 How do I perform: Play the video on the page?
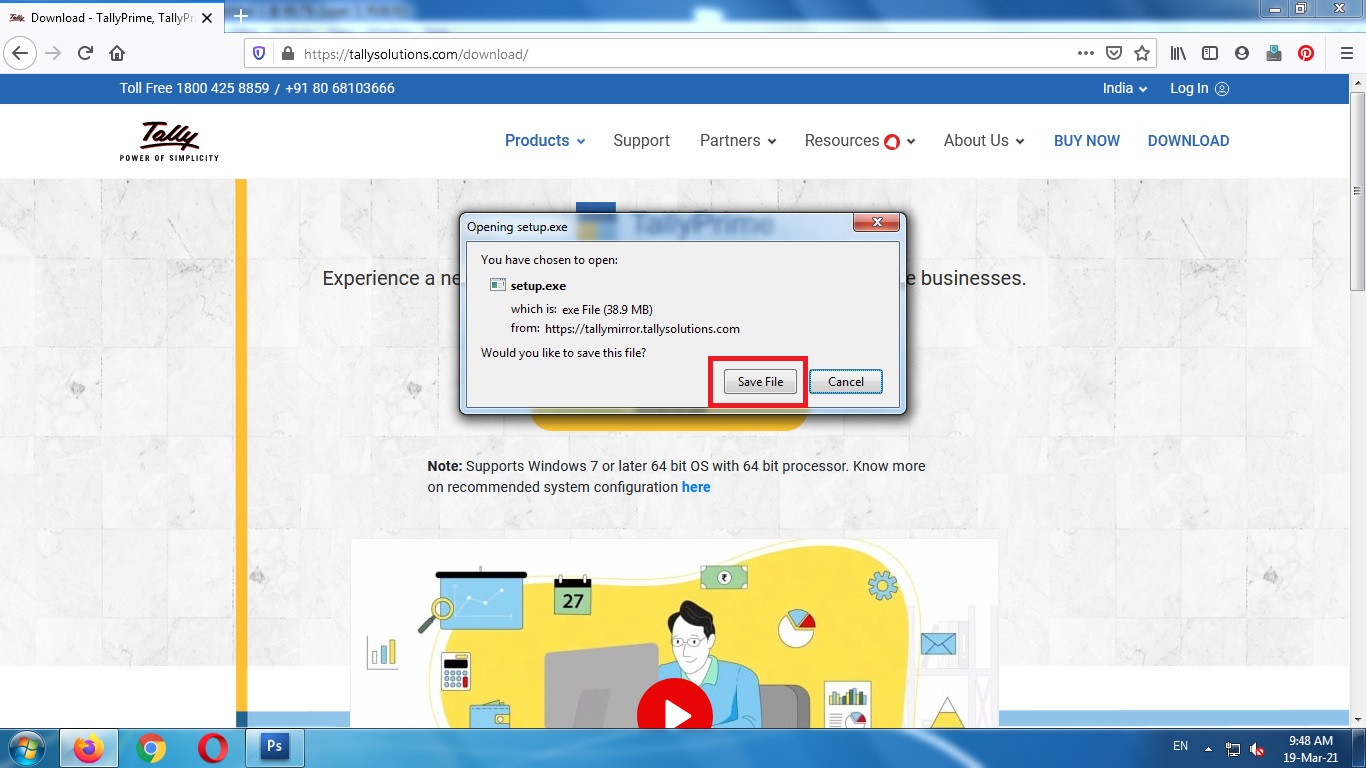coord(674,714)
